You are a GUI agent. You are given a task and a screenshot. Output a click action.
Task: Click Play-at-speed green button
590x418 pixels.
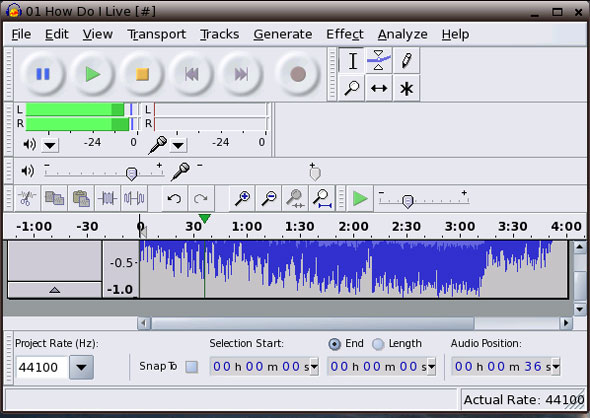point(360,198)
